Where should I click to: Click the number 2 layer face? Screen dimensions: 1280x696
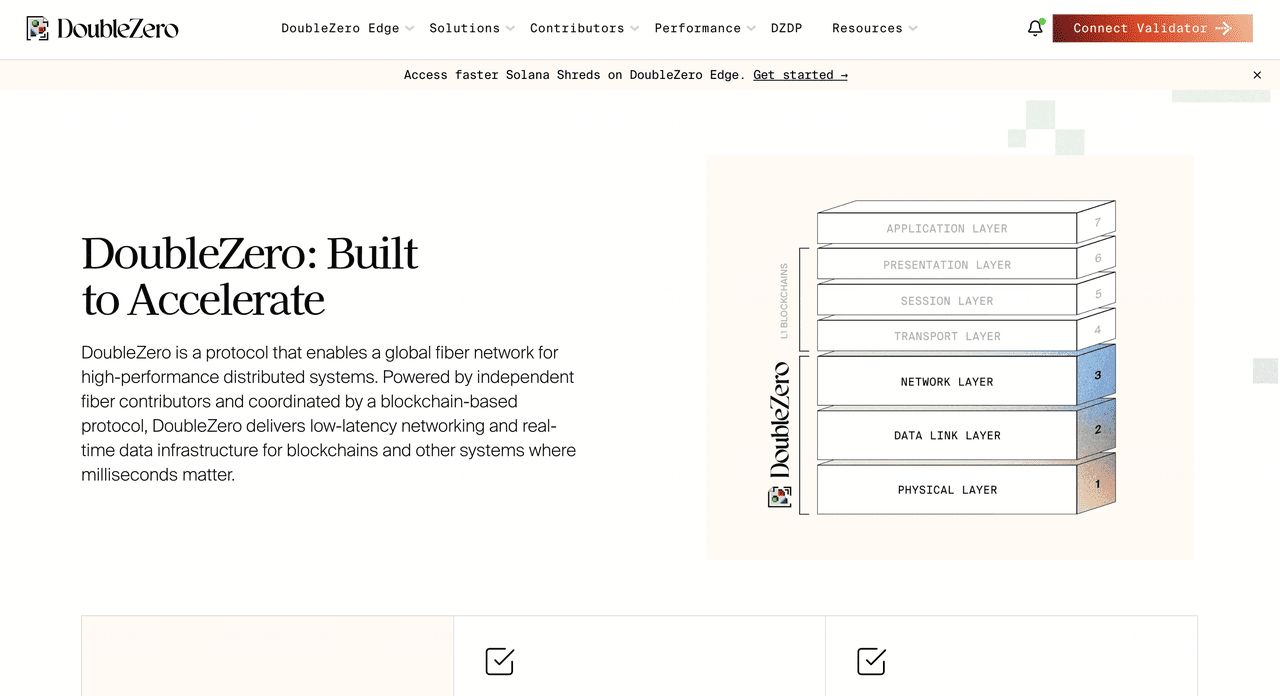pyautogui.click(x=1097, y=430)
